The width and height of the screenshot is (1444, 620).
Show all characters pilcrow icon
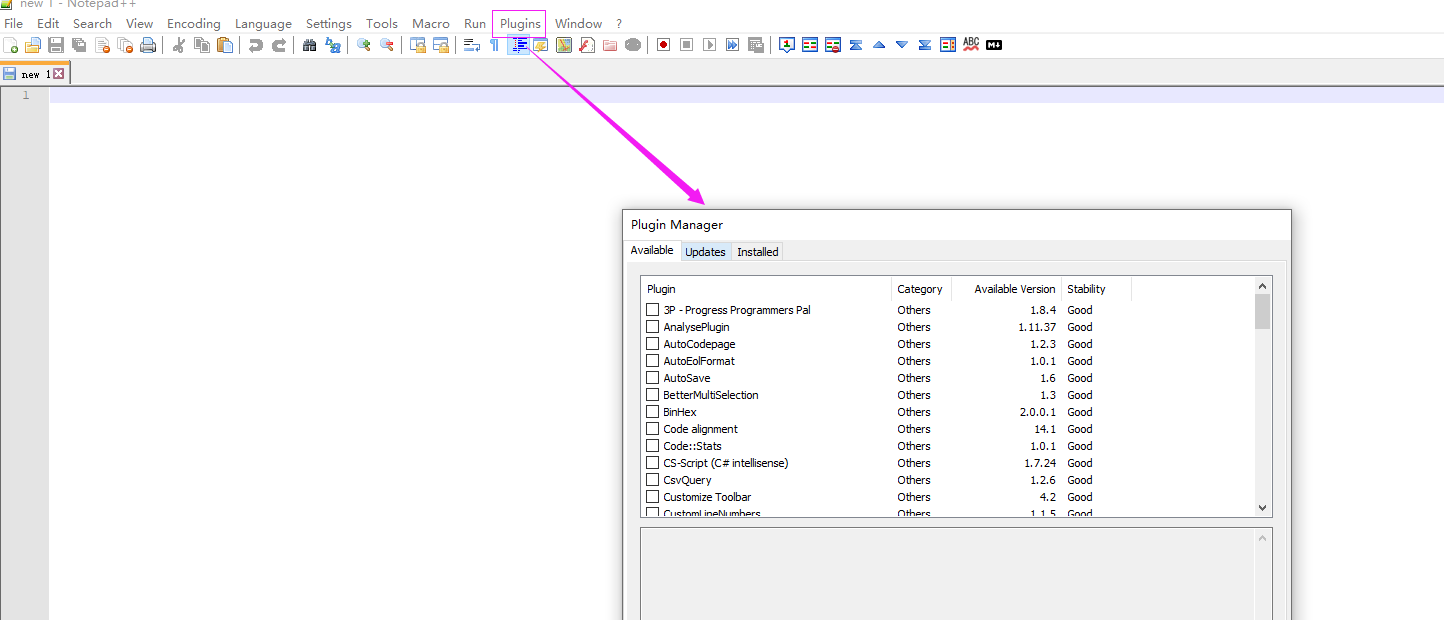click(x=494, y=45)
